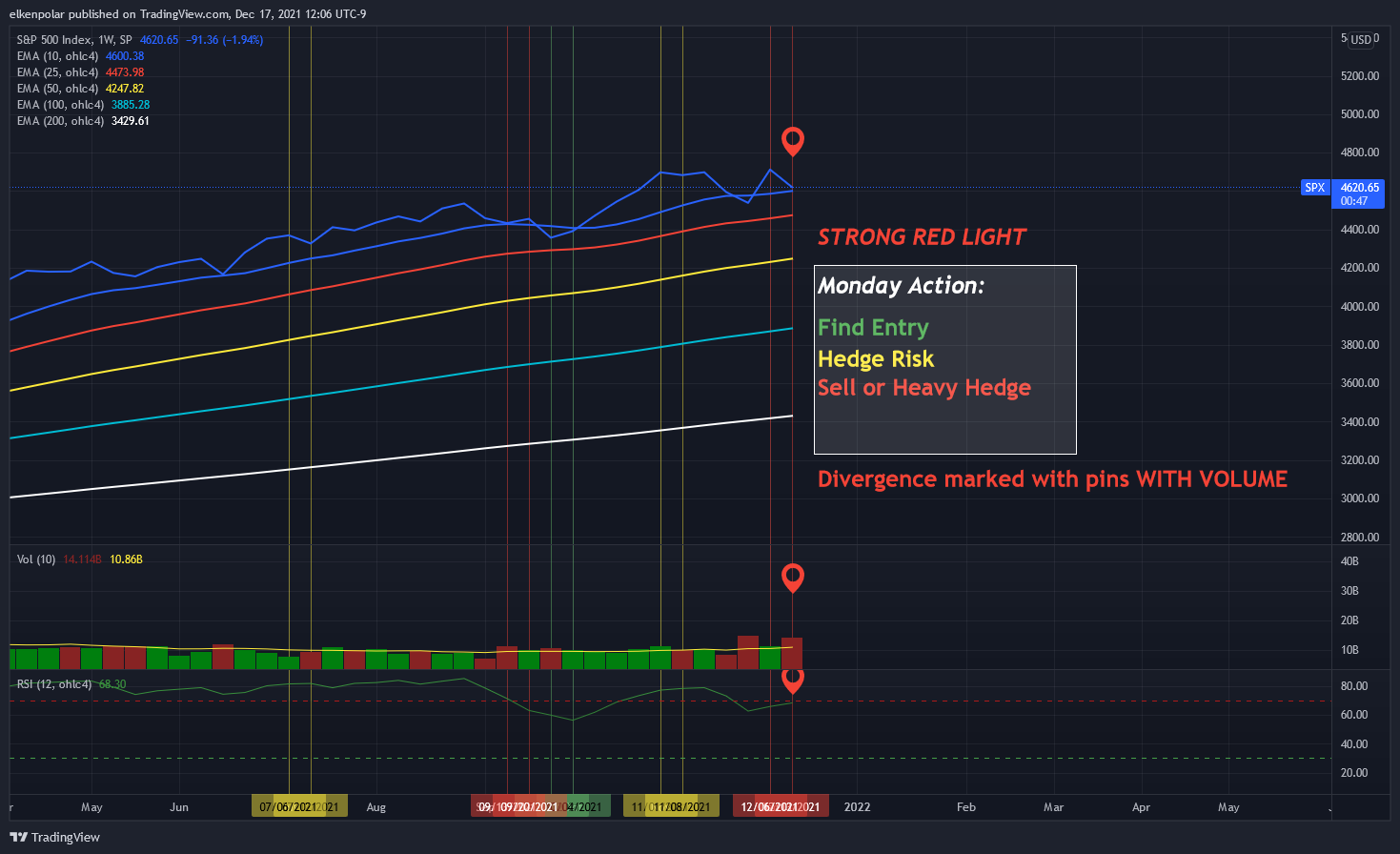
Task: Select the EMA (50, ohlc4) legend entry
Action: click(57, 89)
